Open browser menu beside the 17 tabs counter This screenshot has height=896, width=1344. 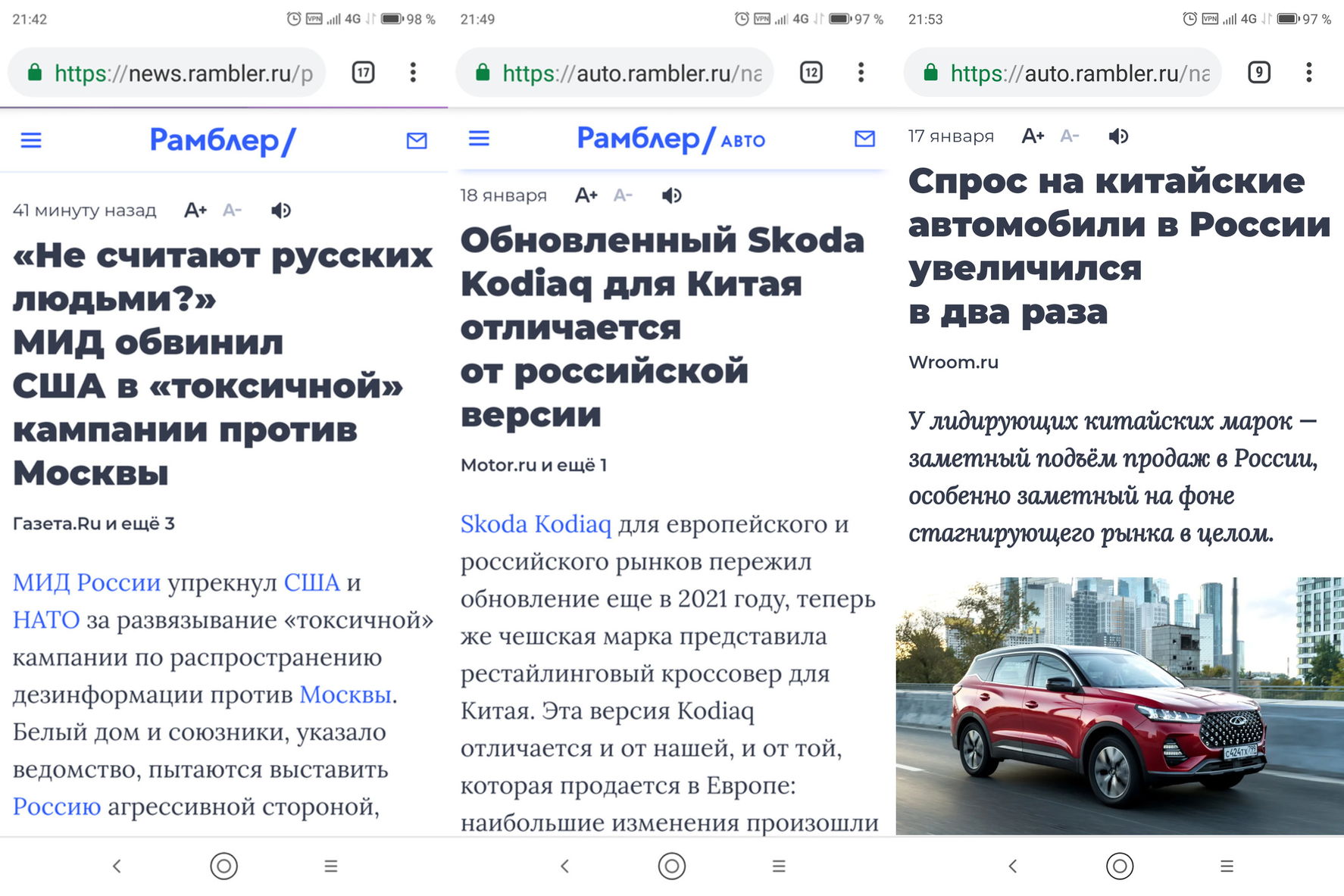coord(413,73)
